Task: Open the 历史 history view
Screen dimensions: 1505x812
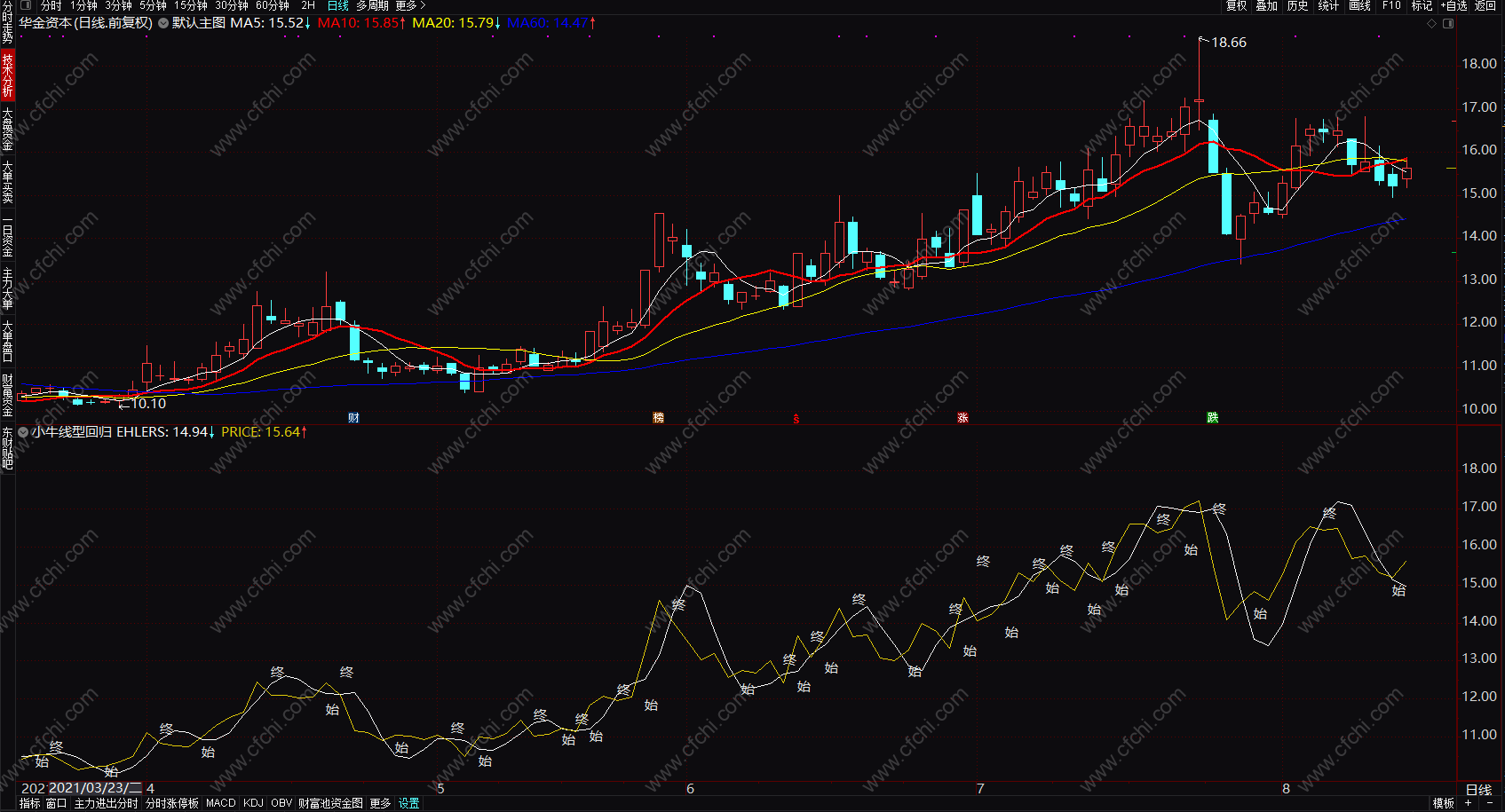Action: point(1298,5)
